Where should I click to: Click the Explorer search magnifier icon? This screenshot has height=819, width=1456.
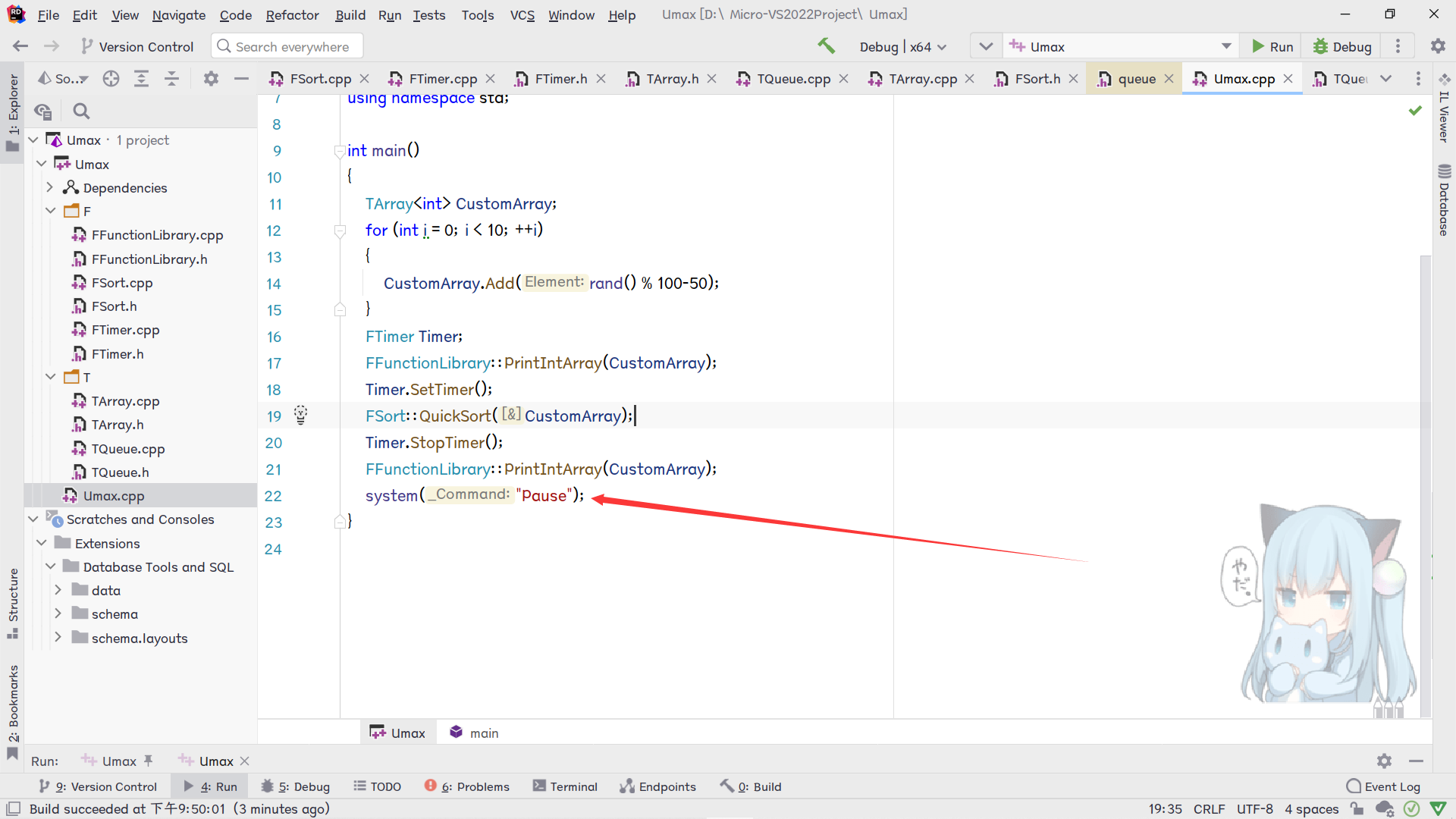coord(81,111)
